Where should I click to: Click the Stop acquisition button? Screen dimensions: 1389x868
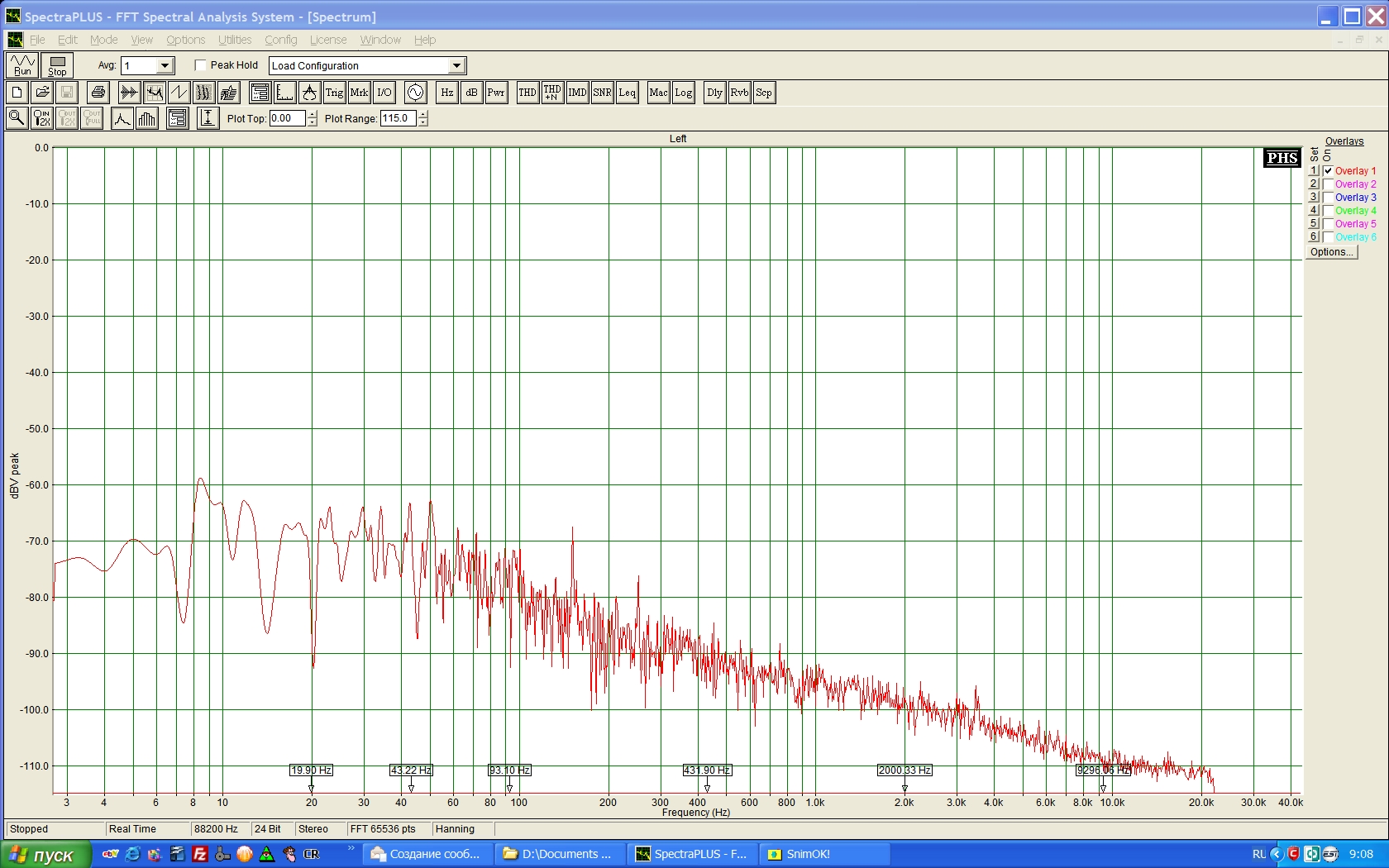57,65
